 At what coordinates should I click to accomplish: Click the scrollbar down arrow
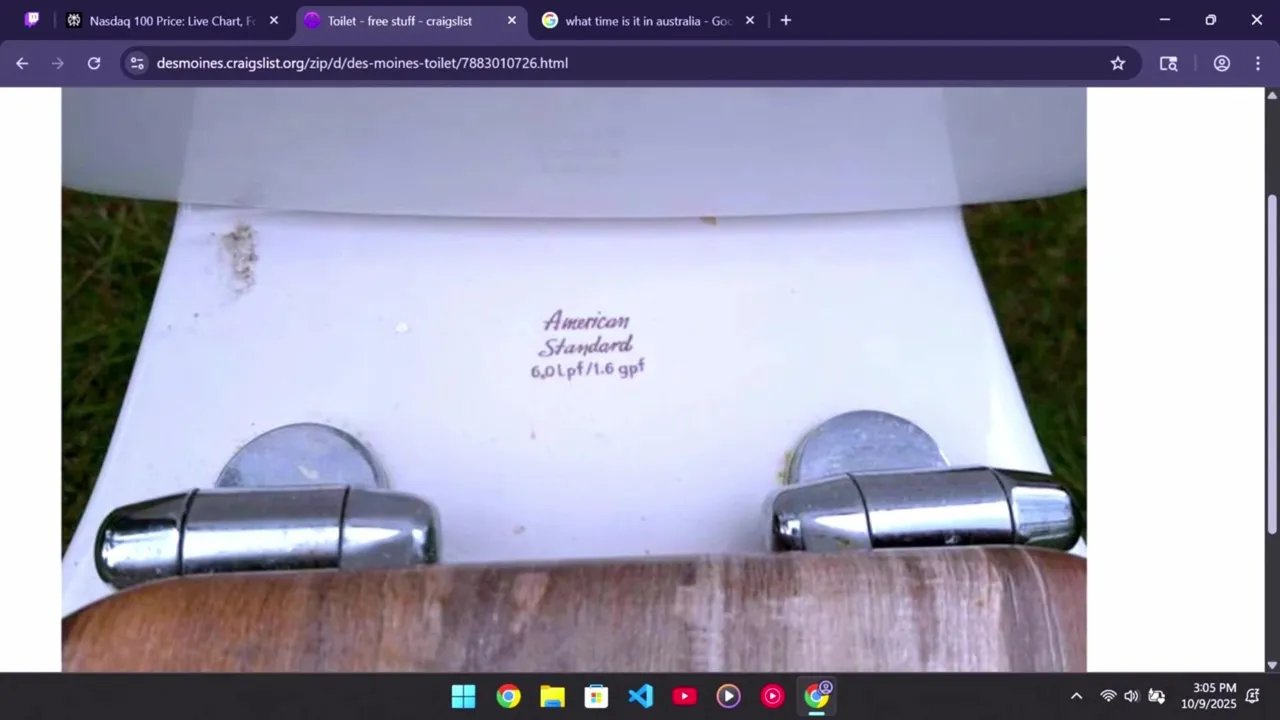pyautogui.click(x=1272, y=665)
